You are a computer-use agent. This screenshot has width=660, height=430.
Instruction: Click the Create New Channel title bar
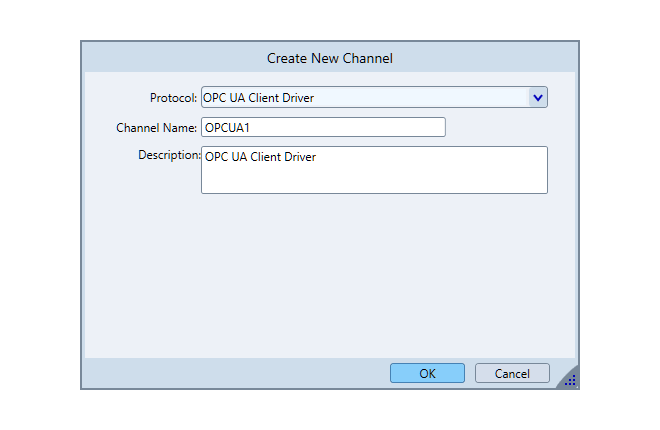pos(330,58)
